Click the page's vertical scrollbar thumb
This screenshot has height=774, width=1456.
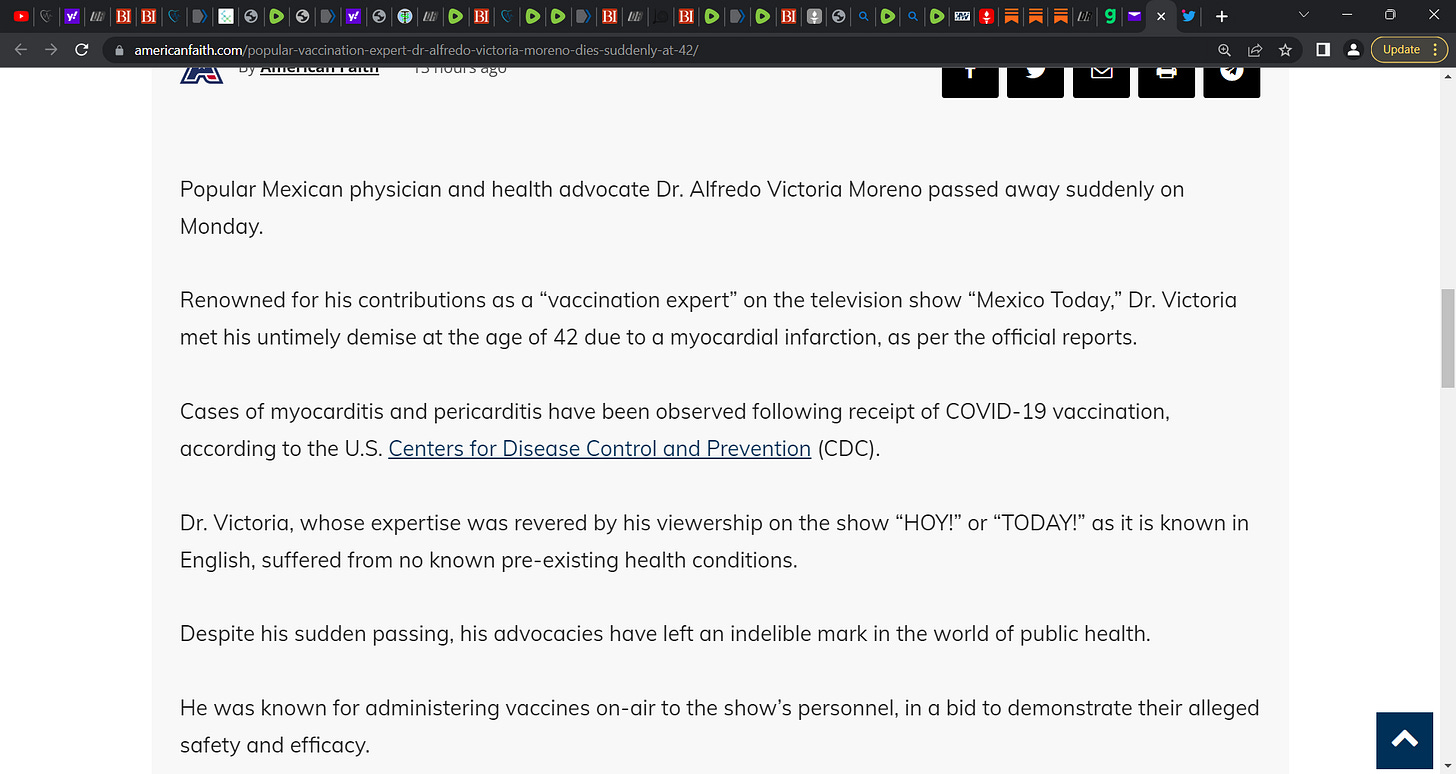(x=1448, y=339)
